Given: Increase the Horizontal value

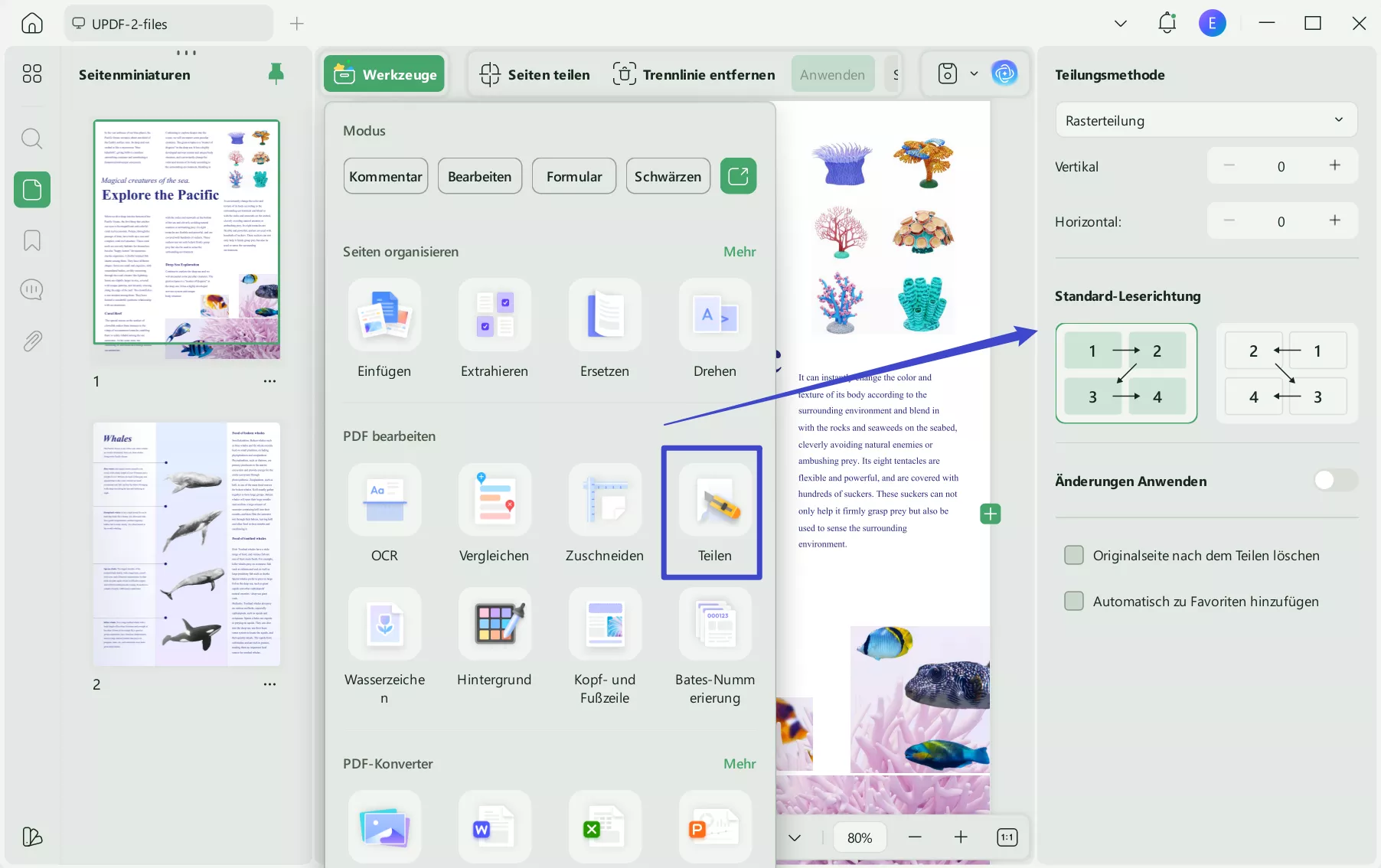Looking at the screenshot, I should pos(1335,220).
